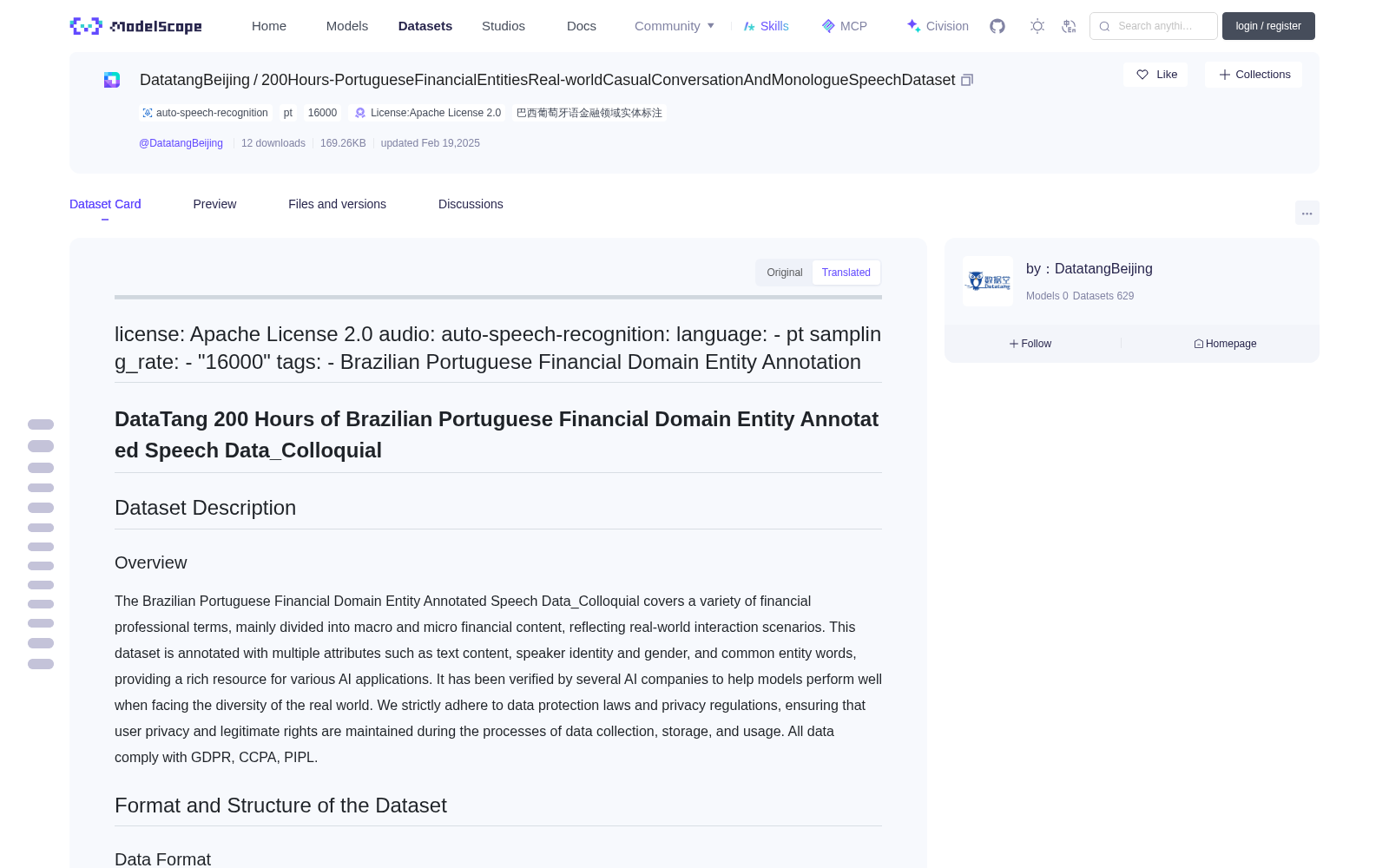Open the Discussions tab
The height and width of the screenshot is (868, 1389).
pyautogui.click(x=471, y=204)
